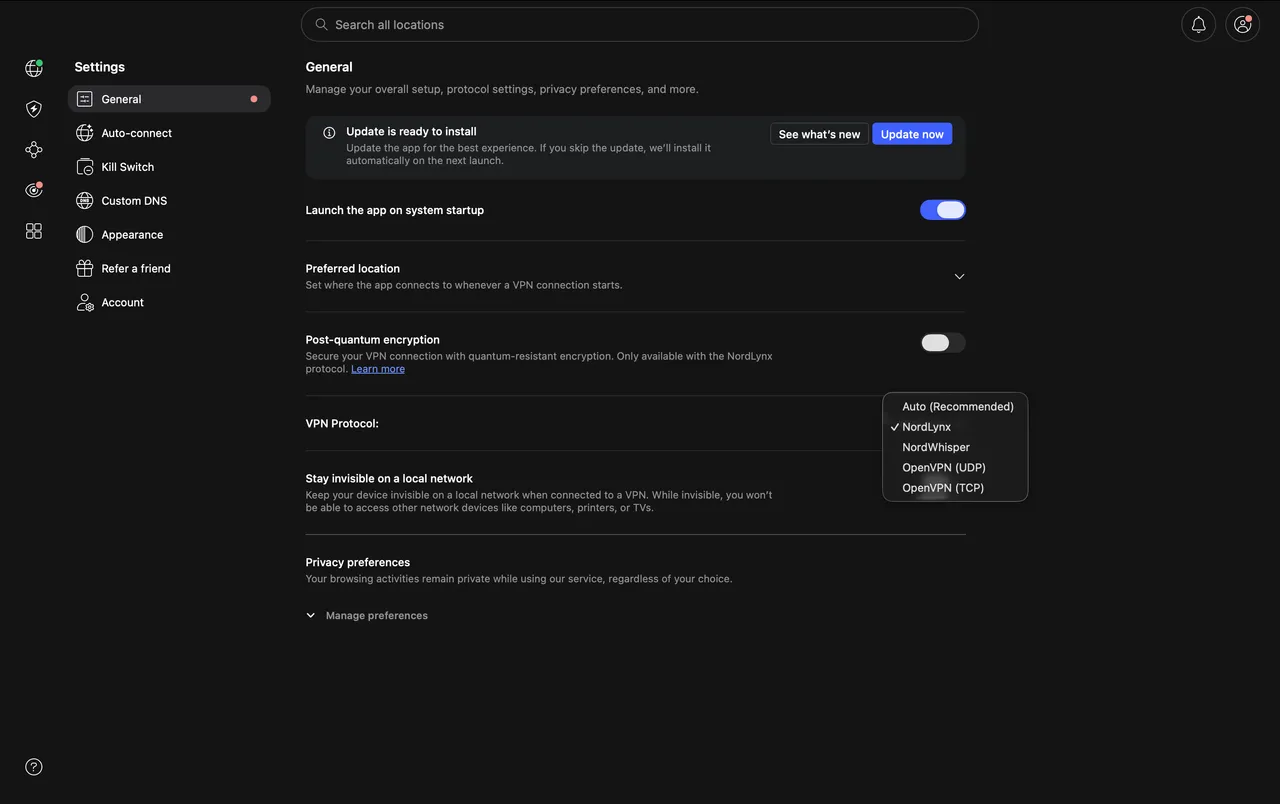Open Custom DNS settings
The width and height of the screenshot is (1280, 804).
click(169, 201)
